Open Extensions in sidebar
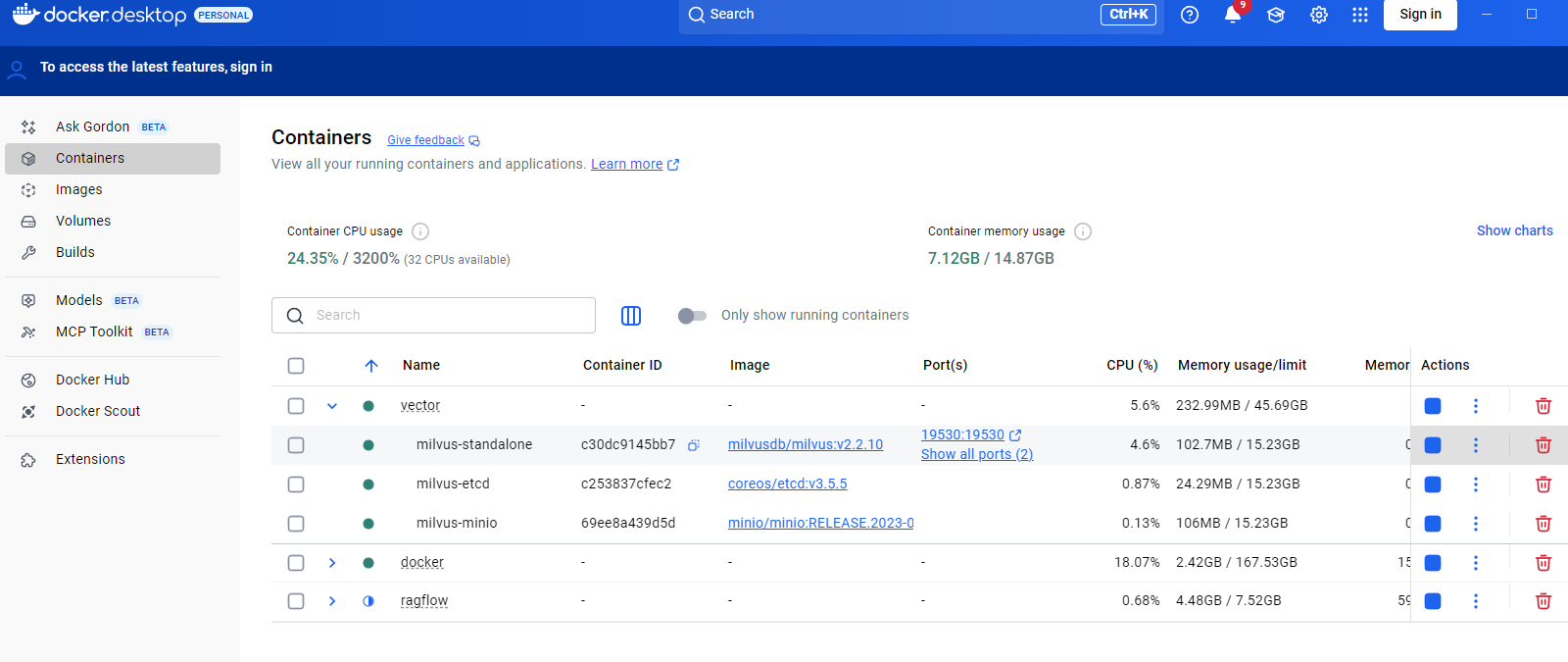The height and width of the screenshot is (662, 1568). coord(113,460)
